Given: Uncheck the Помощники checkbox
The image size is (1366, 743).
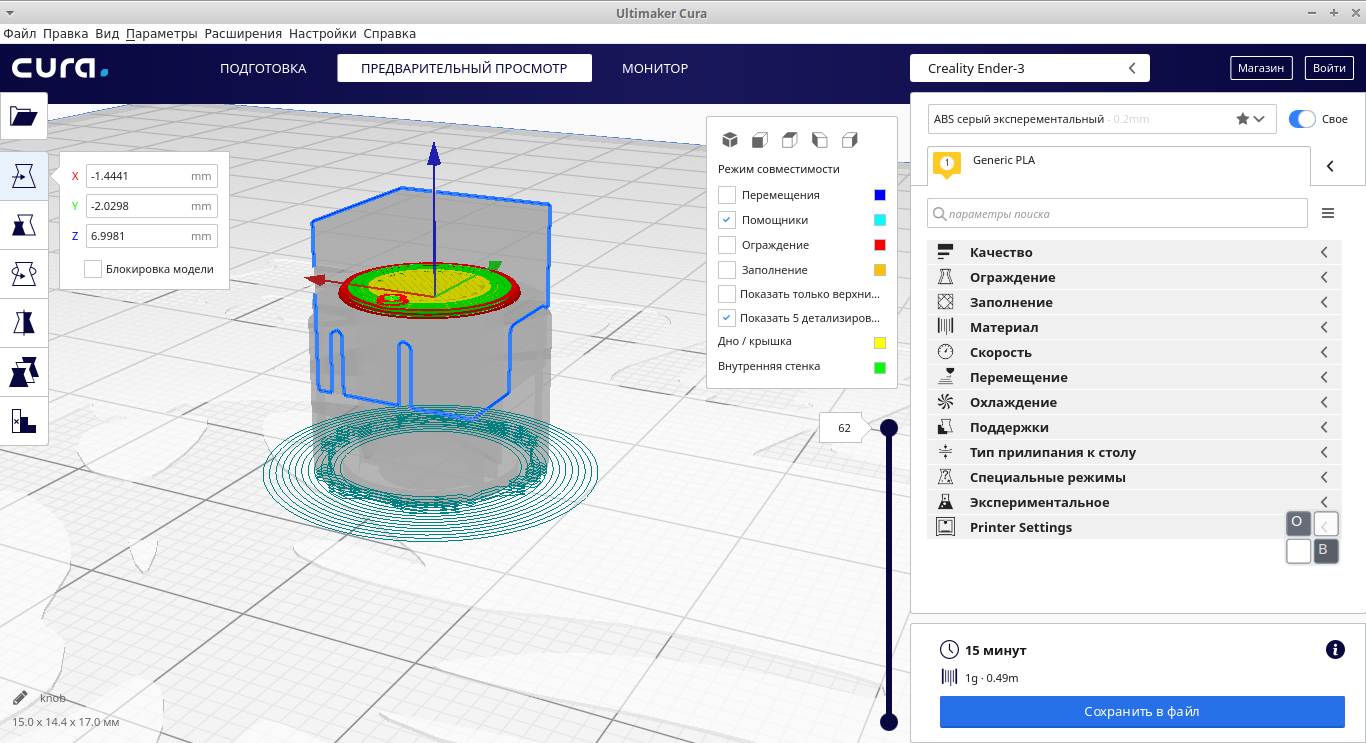Looking at the screenshot, I should [727, 220].
